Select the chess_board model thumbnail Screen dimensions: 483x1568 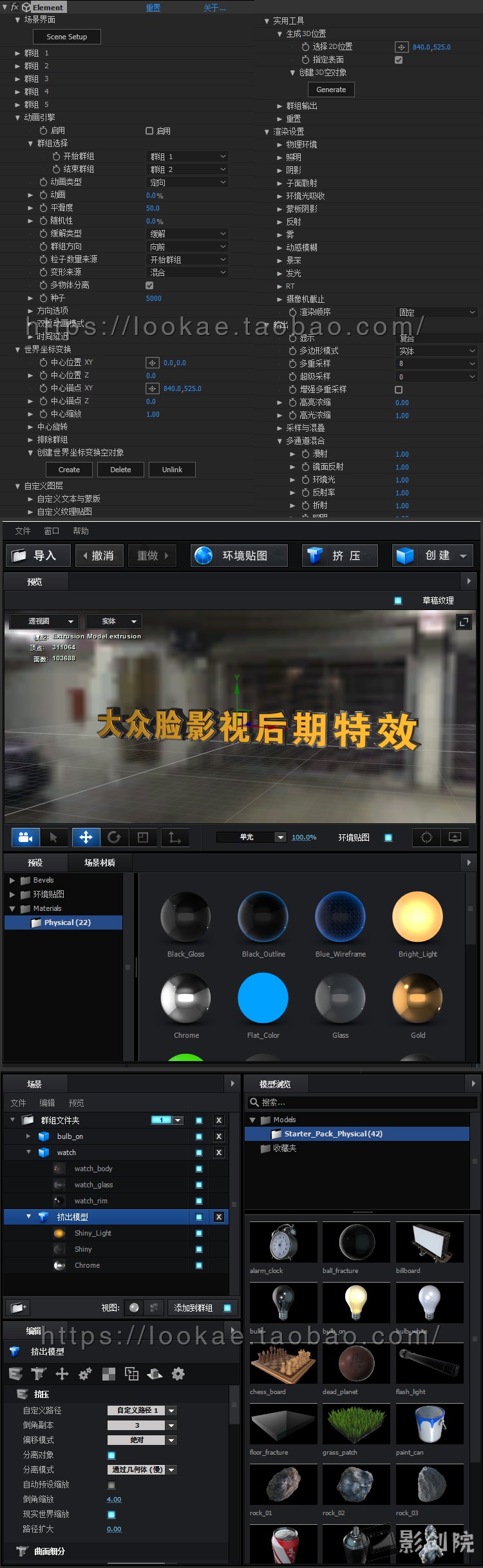point(283,1362)
